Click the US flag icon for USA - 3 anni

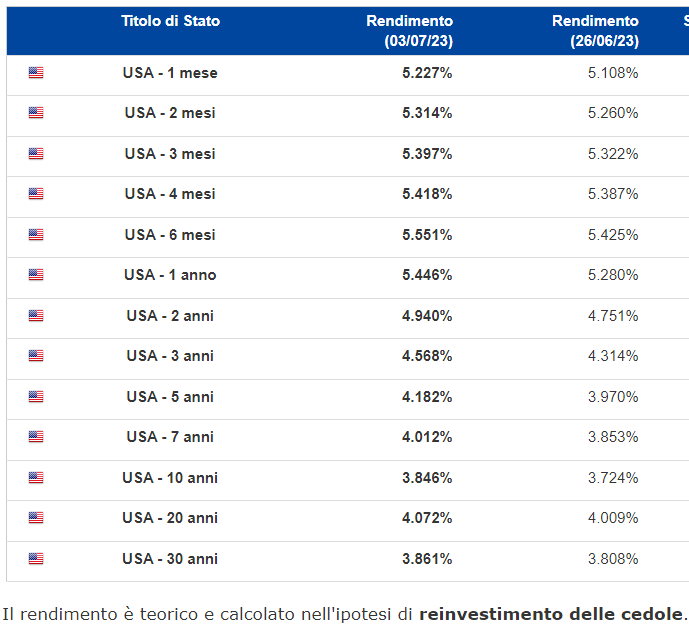coord(36,356)
